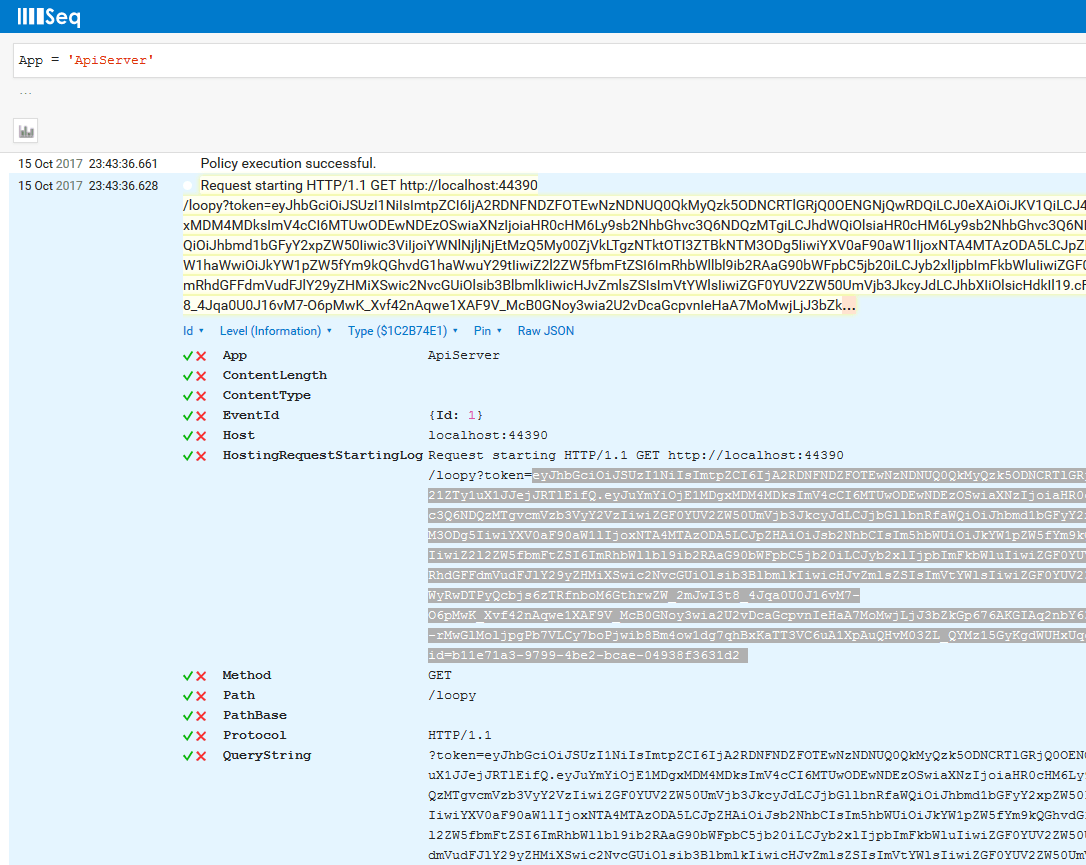
Task: Click green checkmark beside App property
Action: tap(187, 356)
